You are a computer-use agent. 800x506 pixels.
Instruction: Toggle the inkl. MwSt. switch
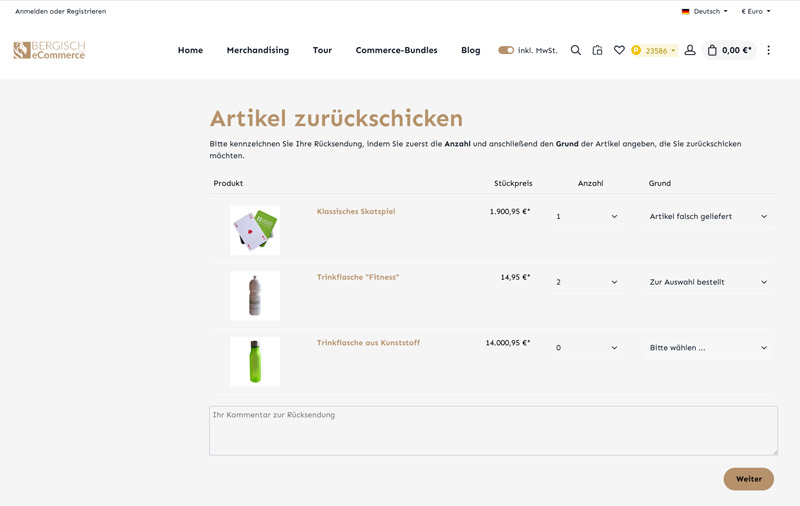[506, 50]
